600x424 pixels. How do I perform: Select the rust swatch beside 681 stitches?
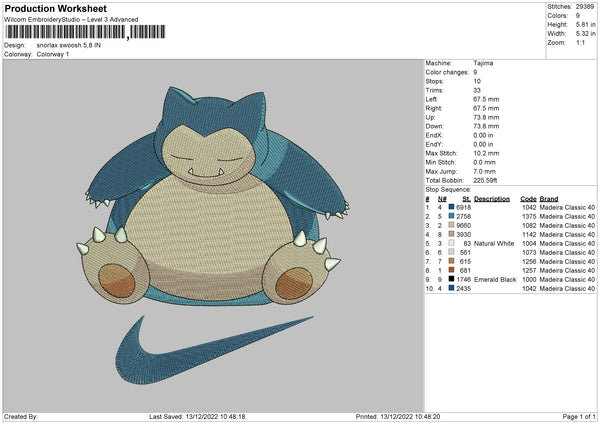pyautogui.click(x=451, y=270)
